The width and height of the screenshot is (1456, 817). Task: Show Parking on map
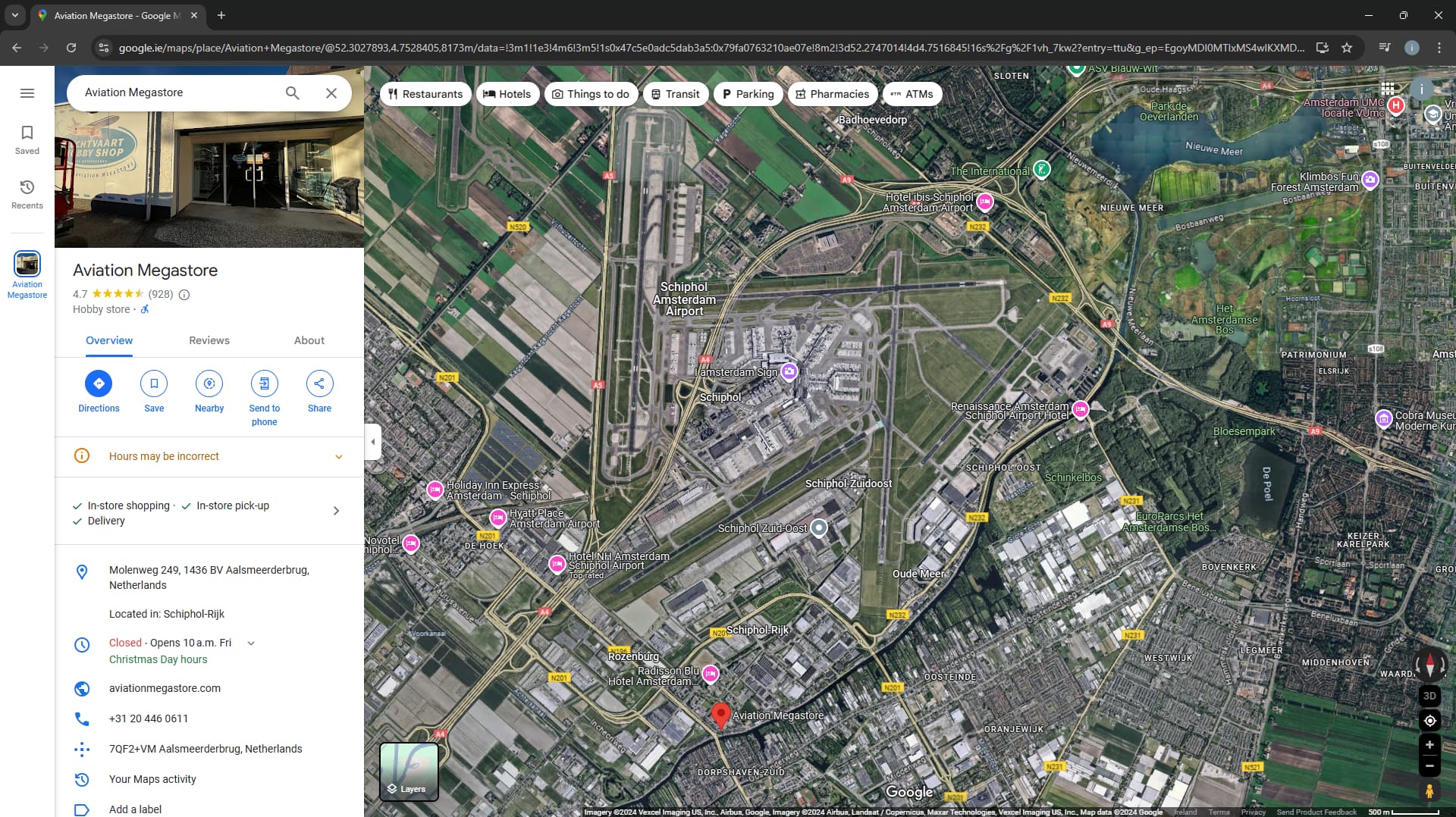pyautogui.click(x=748, y=94)
